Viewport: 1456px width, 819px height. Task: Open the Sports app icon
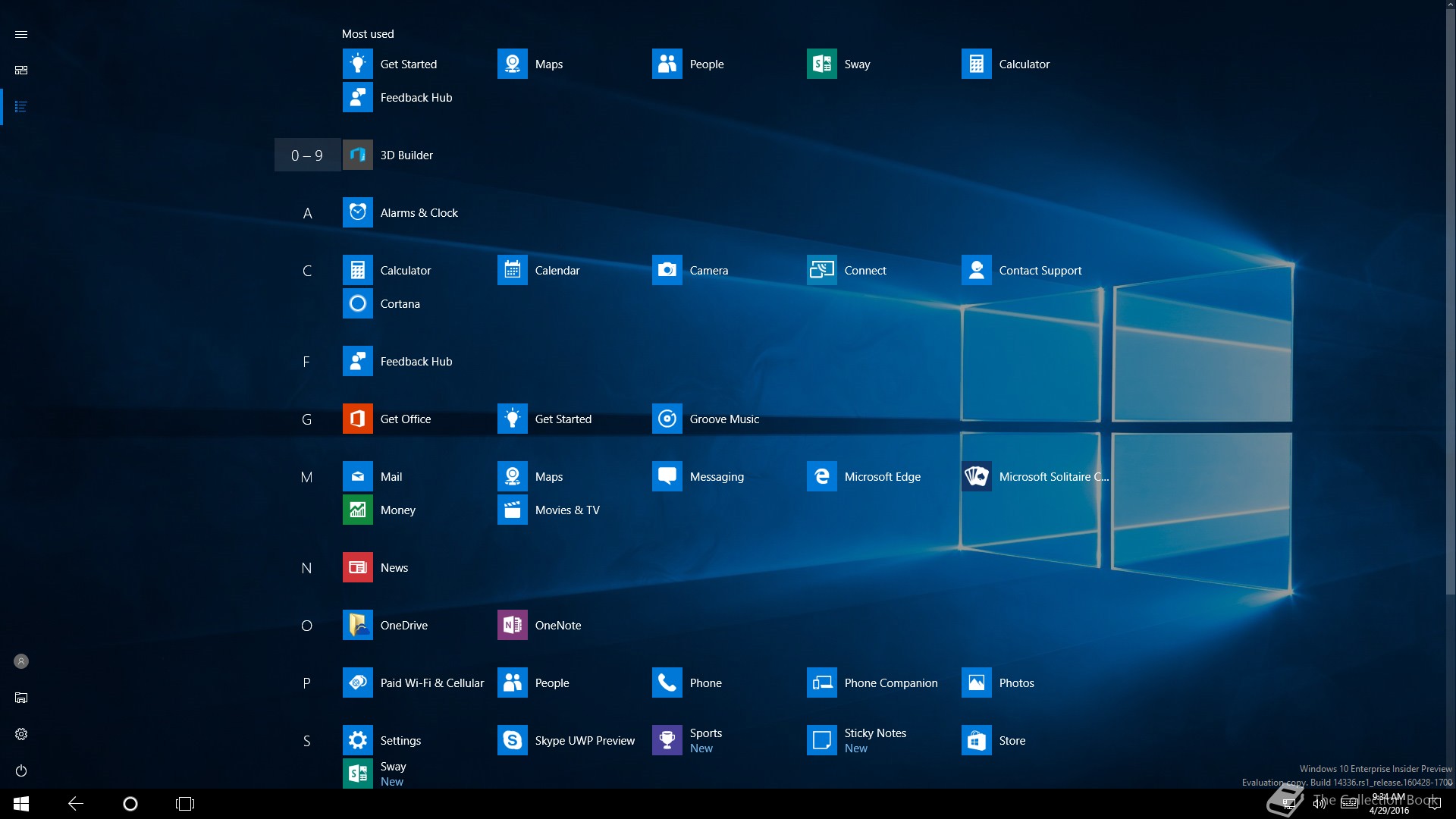pos(667,740)
